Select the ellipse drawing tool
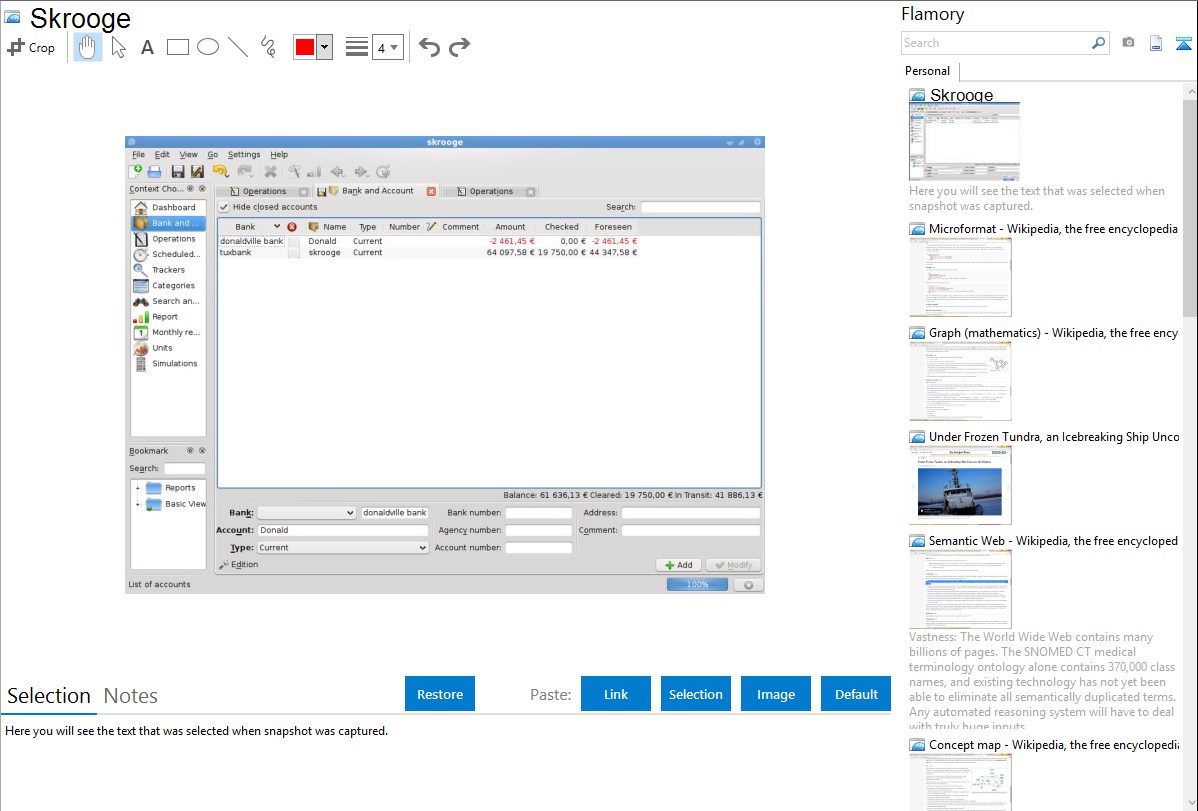 [208, 47]
